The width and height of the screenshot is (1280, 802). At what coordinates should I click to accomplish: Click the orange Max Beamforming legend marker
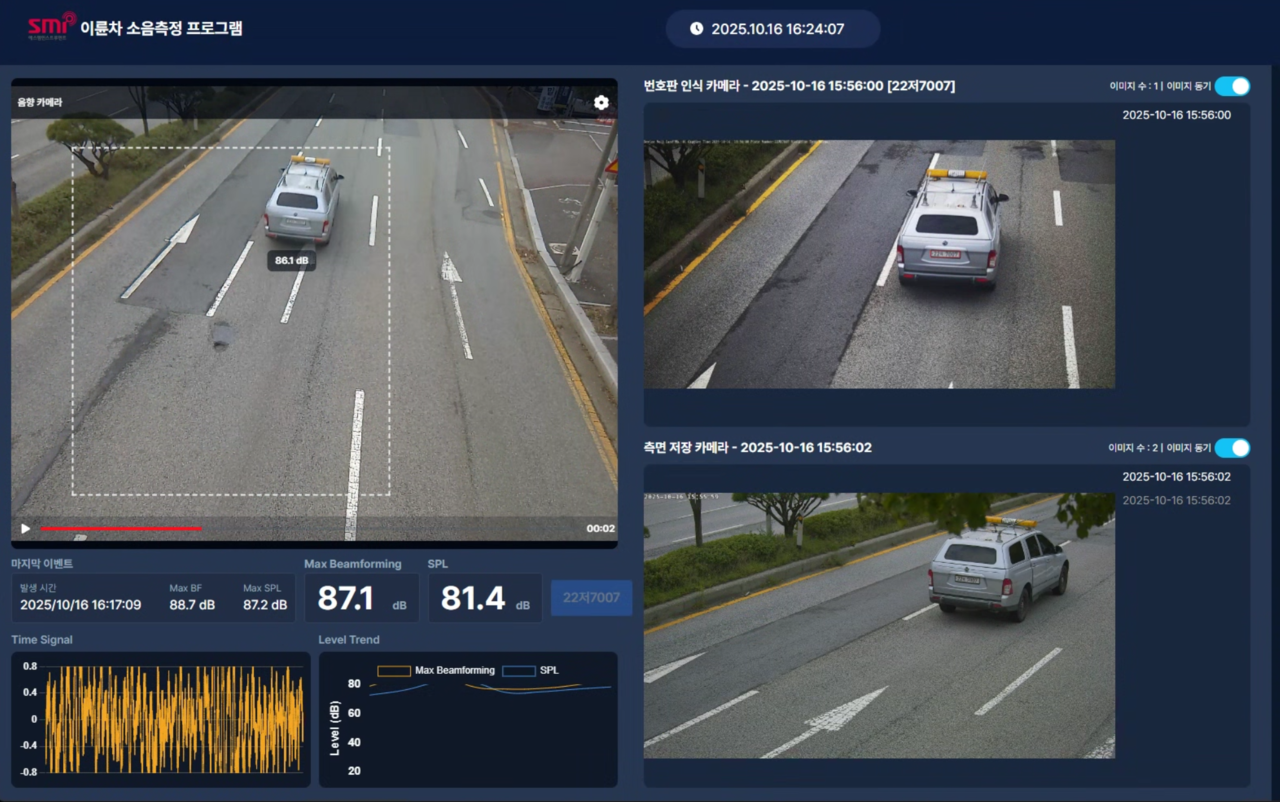[x=394, y=671]
